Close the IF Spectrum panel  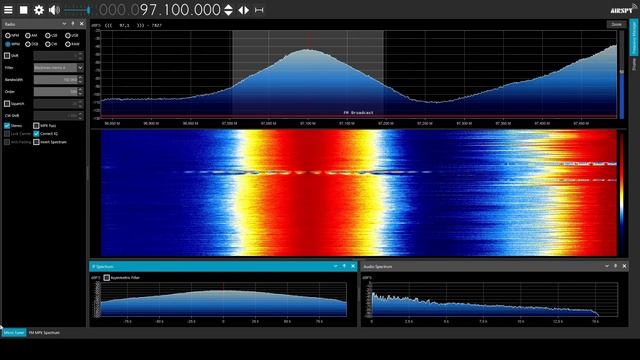click(x=353, y=266)
